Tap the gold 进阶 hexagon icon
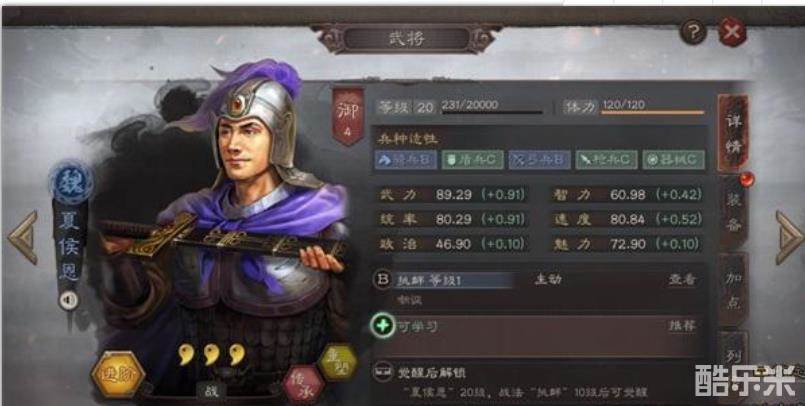The image size is (805, 406). point(118,375)
